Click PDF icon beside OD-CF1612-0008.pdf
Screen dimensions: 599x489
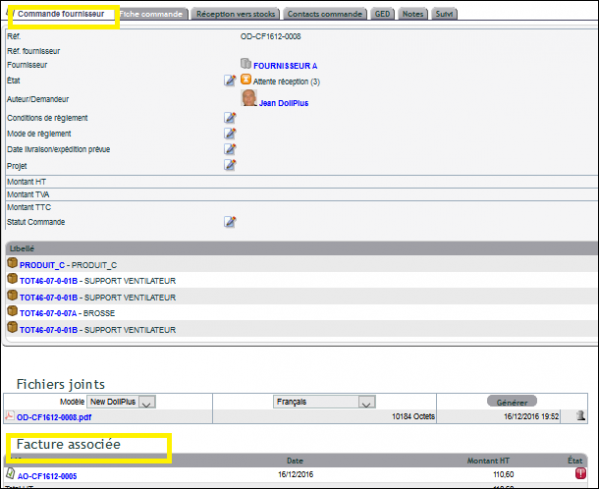tap(10, 416)
